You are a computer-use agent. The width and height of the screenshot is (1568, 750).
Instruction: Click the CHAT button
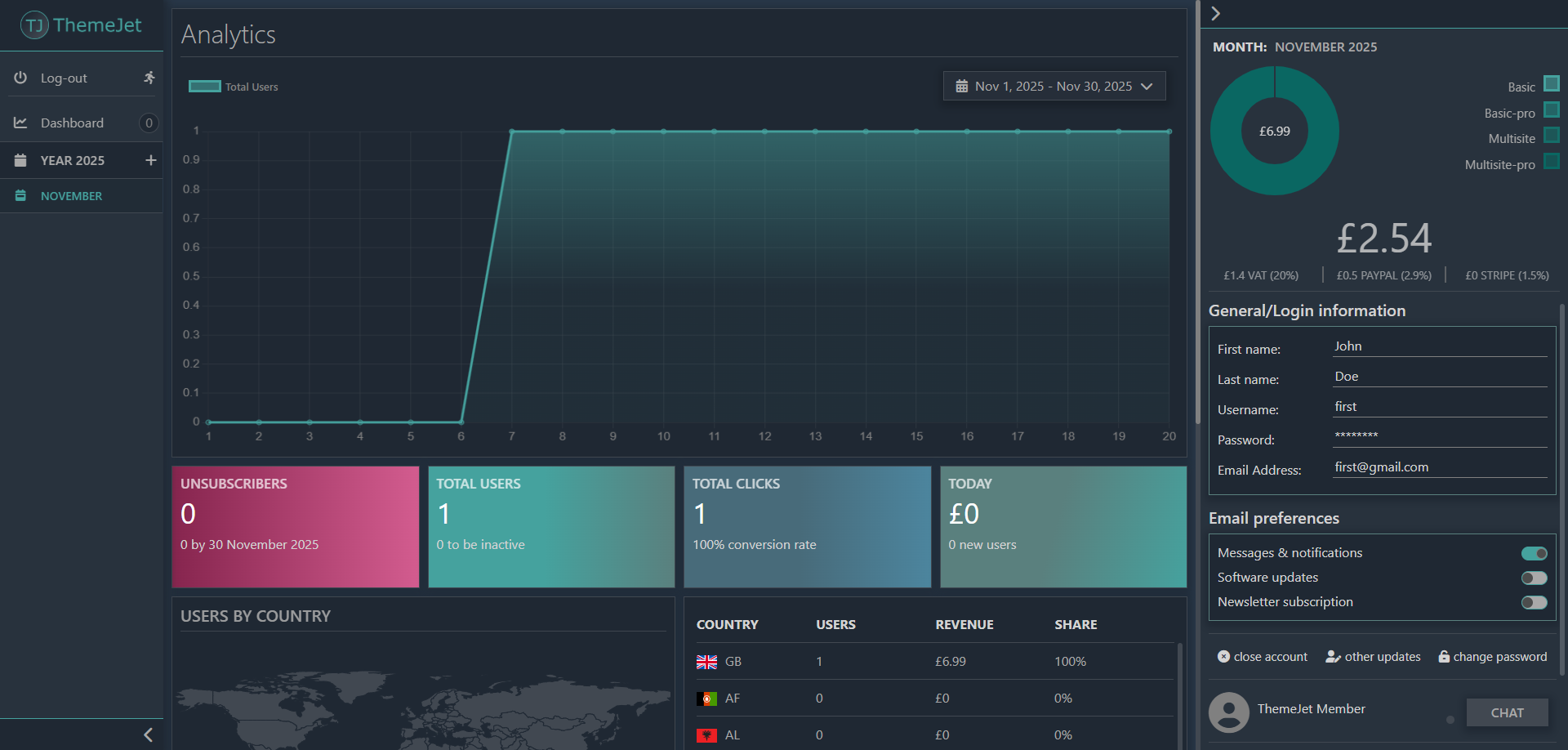pos(1507,712)
